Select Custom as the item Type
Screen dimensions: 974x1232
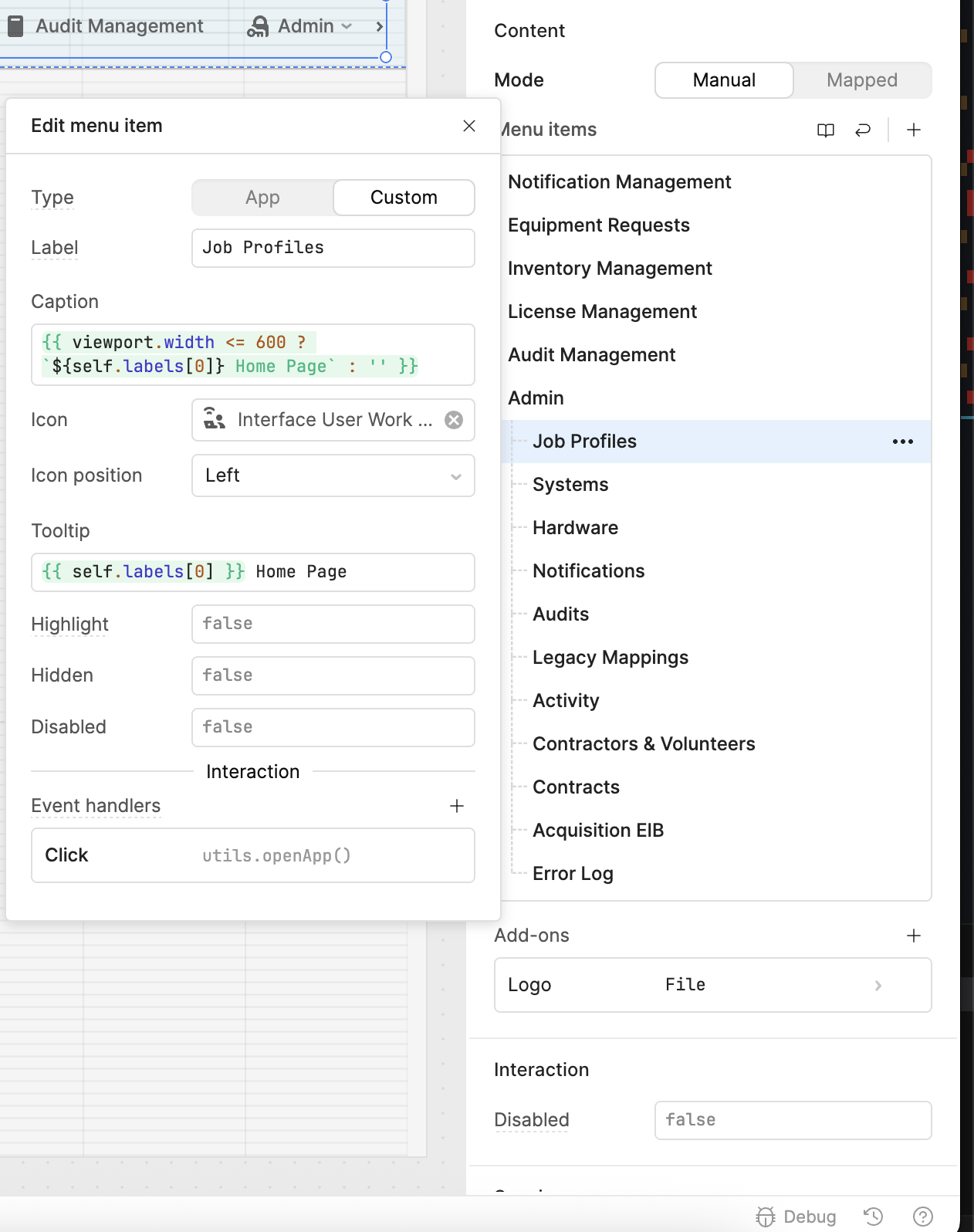pos(404,198)
